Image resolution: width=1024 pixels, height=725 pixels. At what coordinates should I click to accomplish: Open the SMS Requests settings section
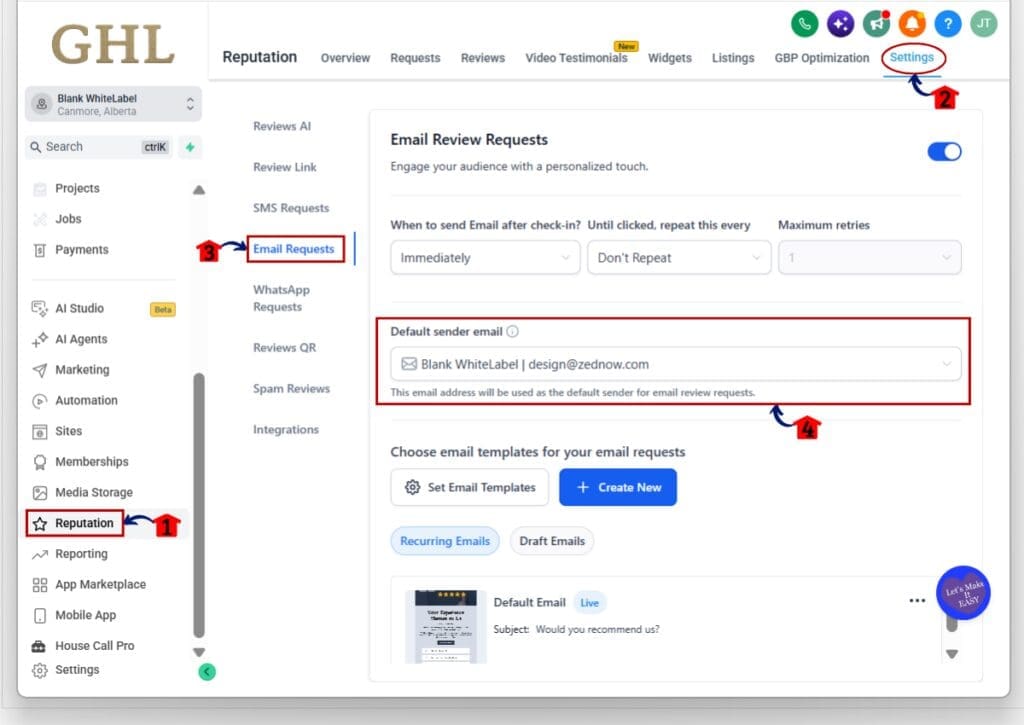[x=291, y=208]
